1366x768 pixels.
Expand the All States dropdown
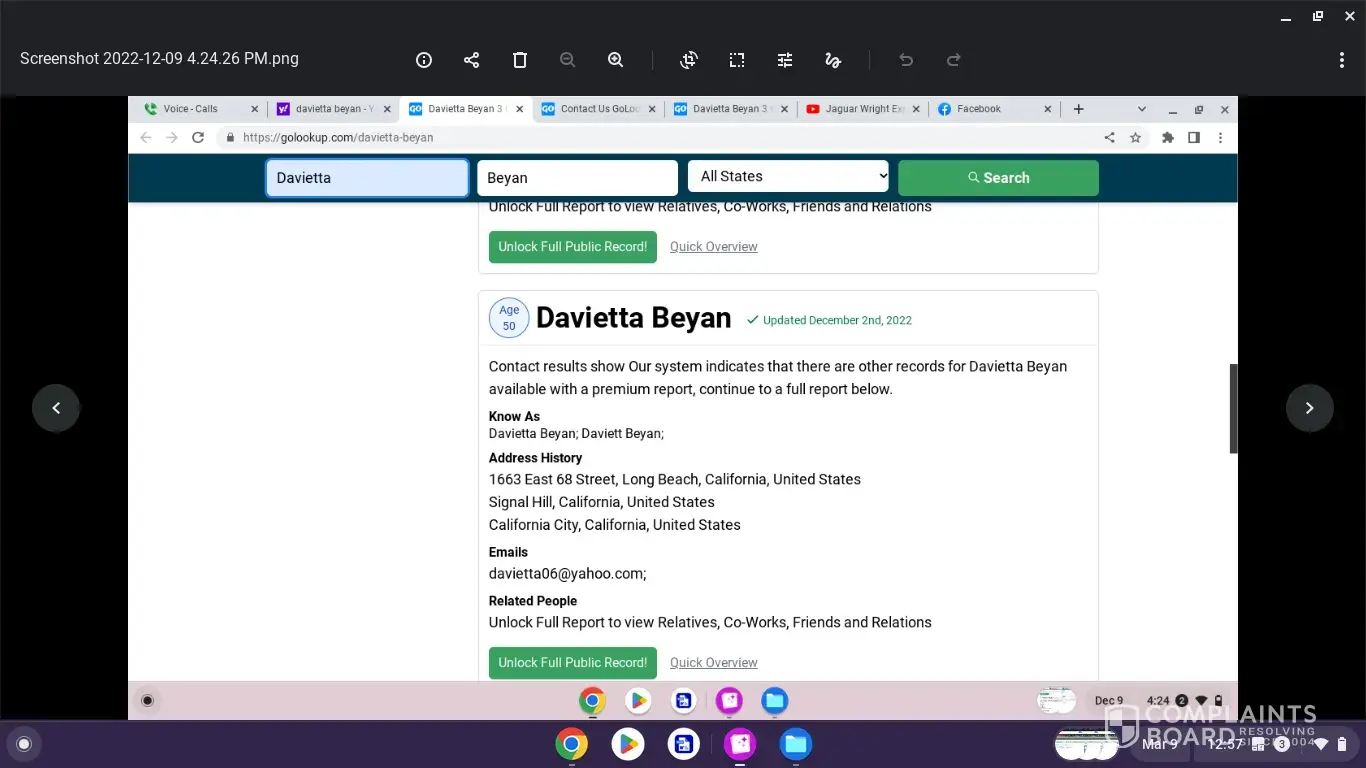click(x=788, y=177)
